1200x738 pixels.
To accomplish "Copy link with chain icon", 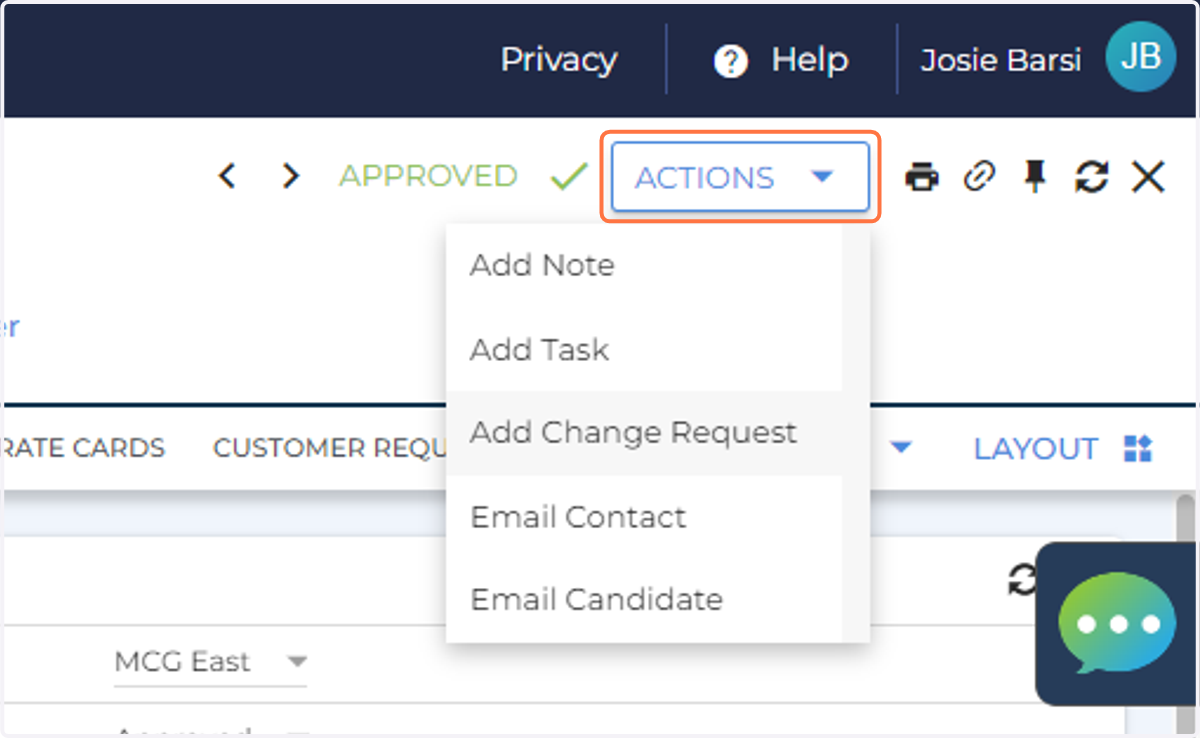I will coord(979,178).
